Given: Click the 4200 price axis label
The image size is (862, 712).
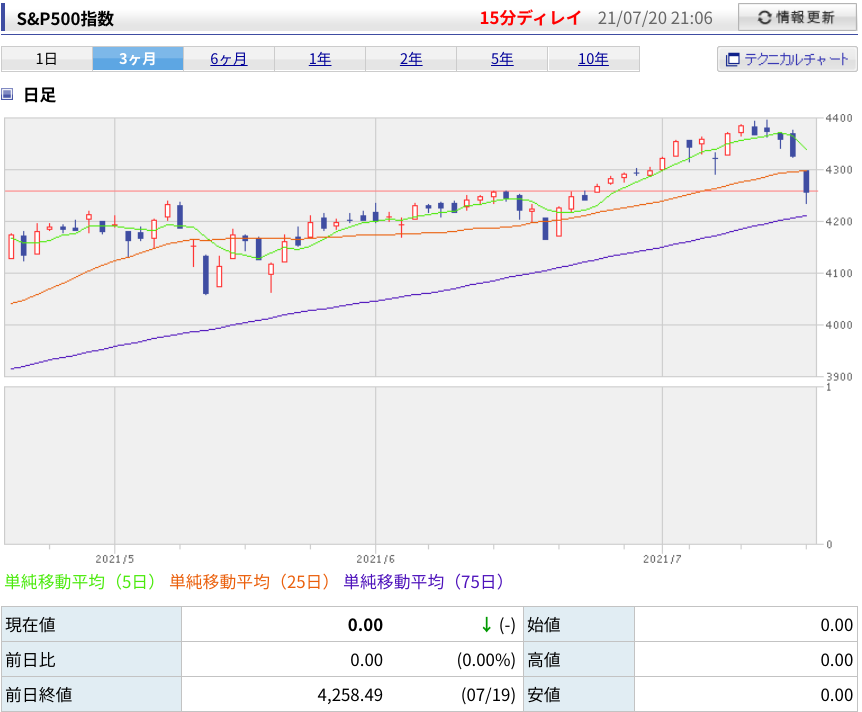Looking at the screenshot, I should (x=839, y=222).
